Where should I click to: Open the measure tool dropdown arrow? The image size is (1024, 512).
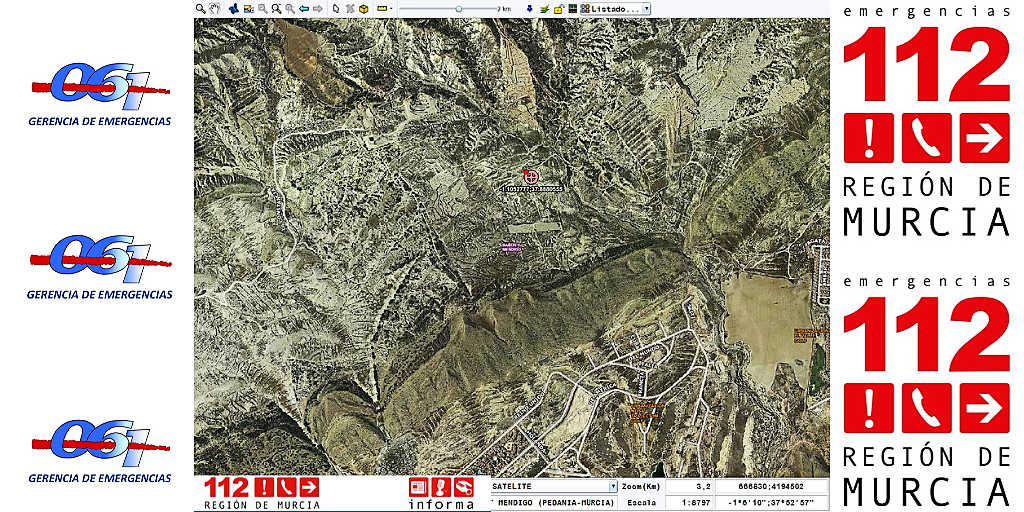[x=391, y=9]
